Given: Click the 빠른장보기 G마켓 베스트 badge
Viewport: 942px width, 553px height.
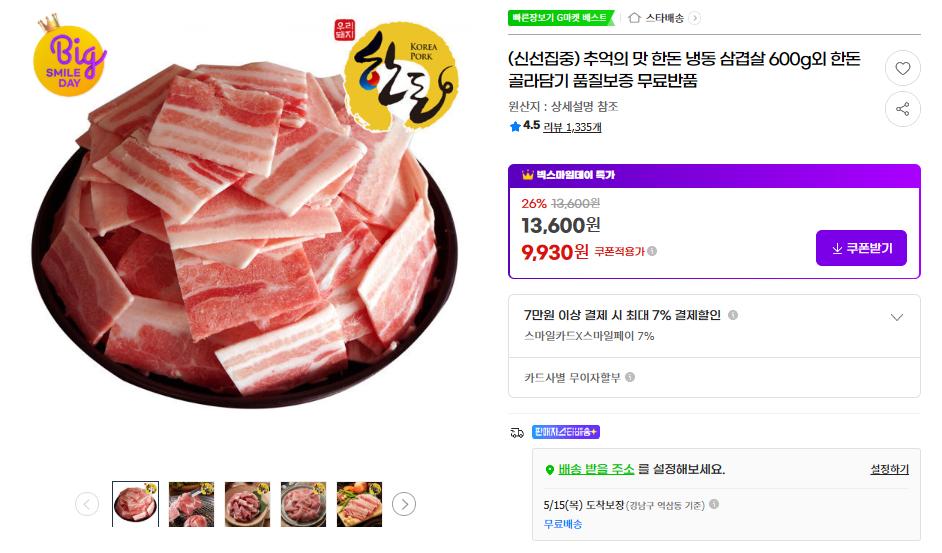Looking at the screenshot, I should [x=561, y=18].
